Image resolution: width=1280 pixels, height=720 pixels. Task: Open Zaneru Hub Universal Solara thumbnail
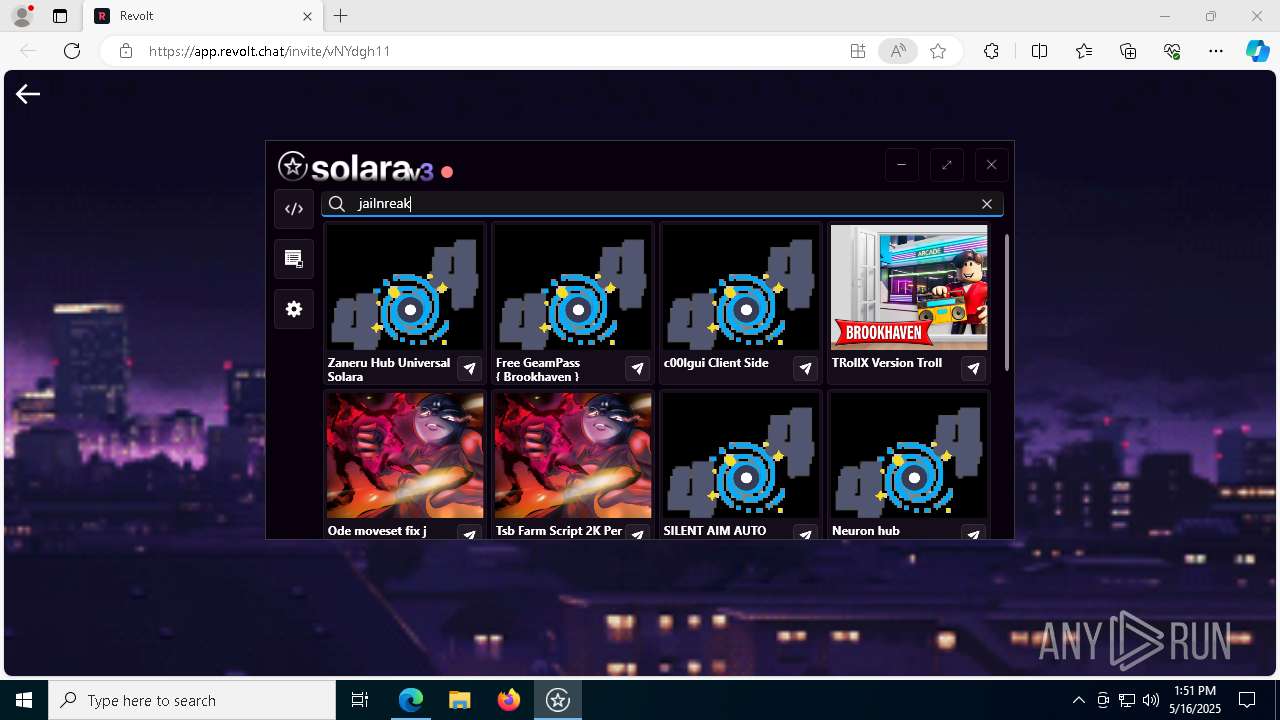[x=405, y=288]
